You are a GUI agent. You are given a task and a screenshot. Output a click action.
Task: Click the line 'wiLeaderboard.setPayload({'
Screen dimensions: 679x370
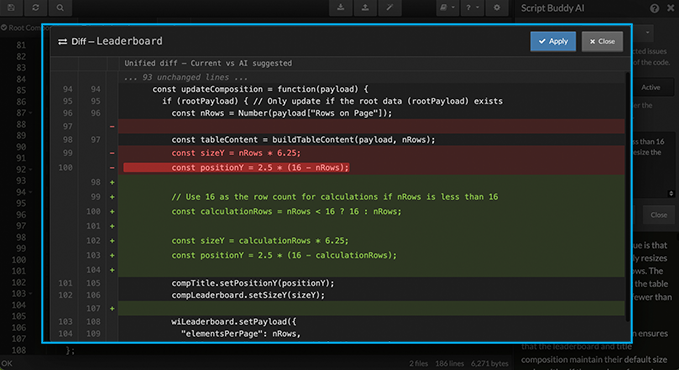pos(234,321)
